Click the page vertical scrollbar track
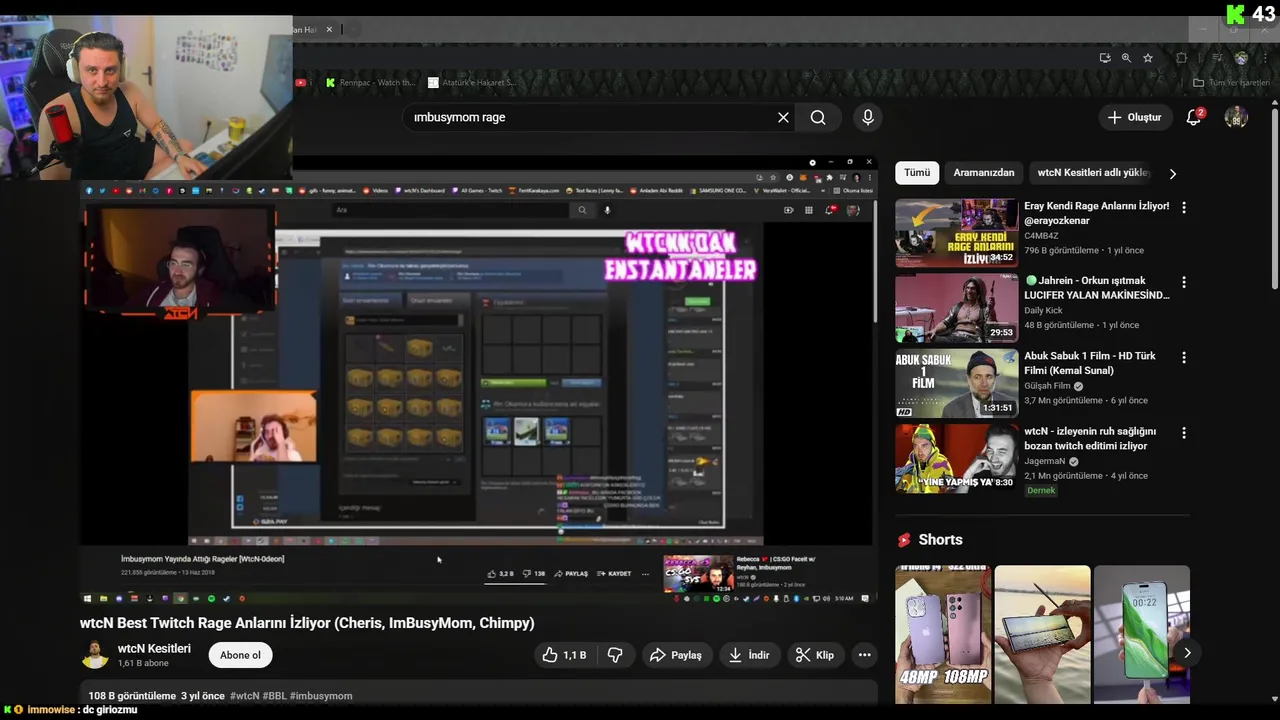Viewport: 1280px width, 720px height. pos(1274,400)
